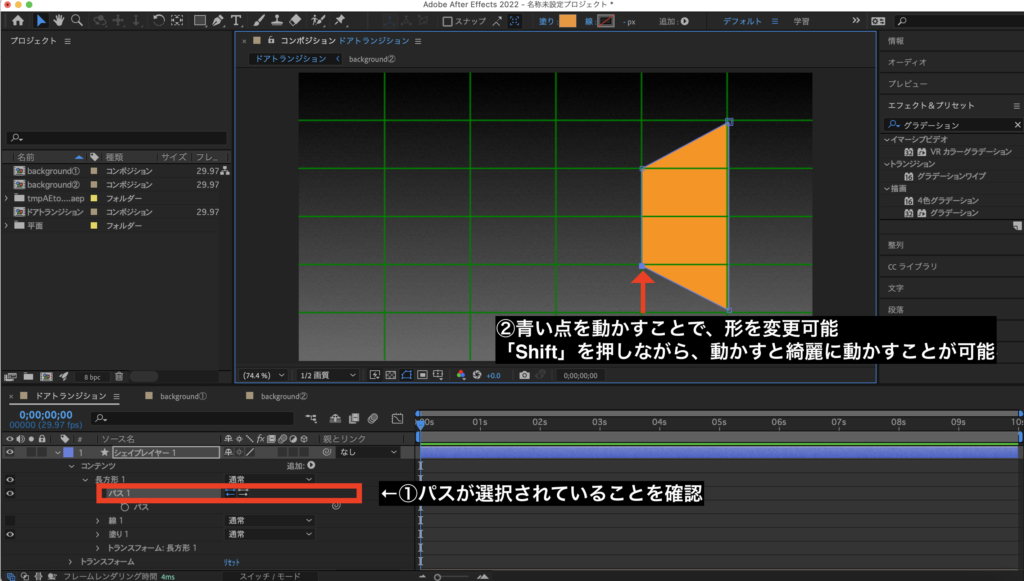1024x581 pixels.
Task: Take a snapshot with the camera icon
Action: coord(524,375)
